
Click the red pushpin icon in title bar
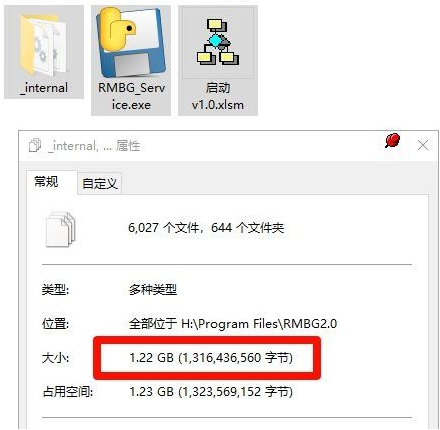click(x=392, y=140)
